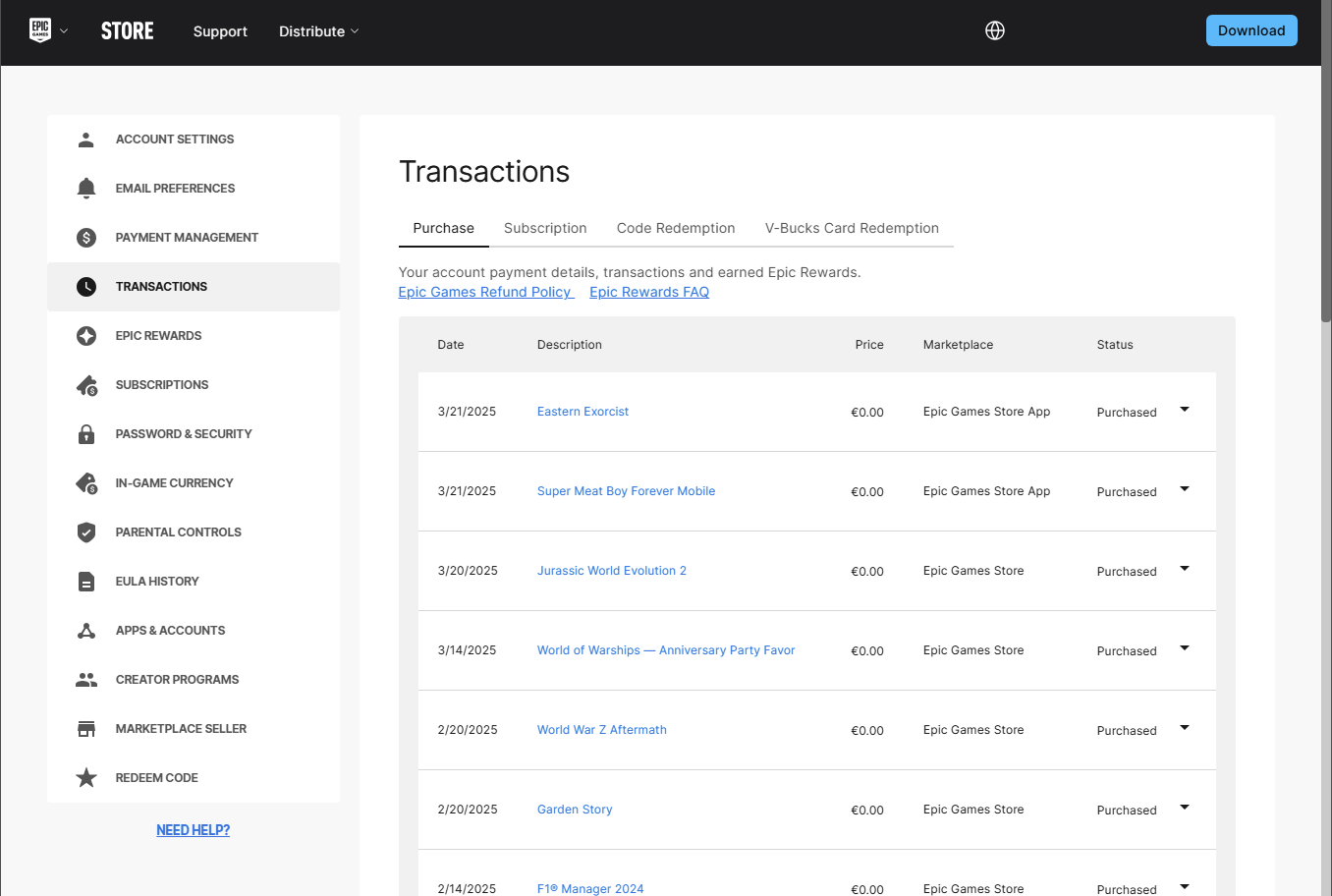Open Marketplace Seller label in sidebar
The height and width of the screenshot is (896, 1332).
tap(181, 729)
